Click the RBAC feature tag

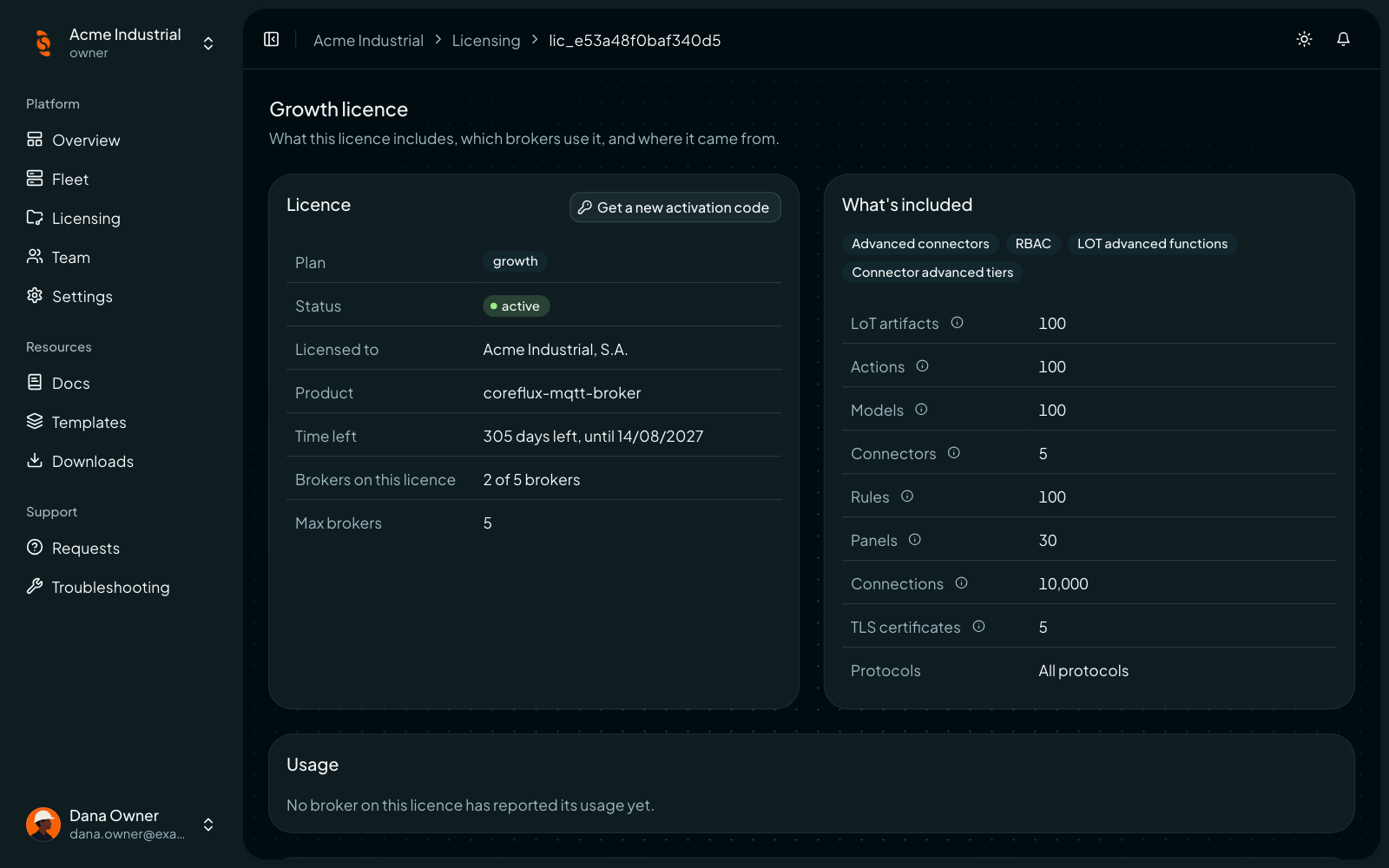pos(1033,244)
